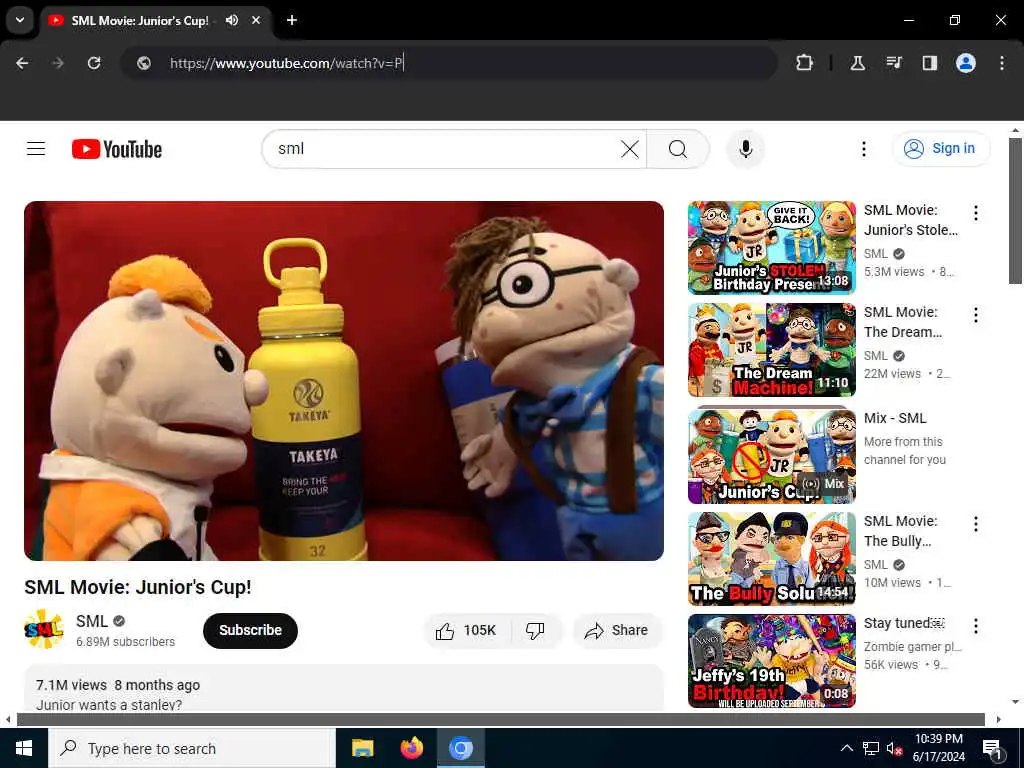Screen dimensions: 1024x768
Task: Close the SML Movie tab
Action: [256, 20]
